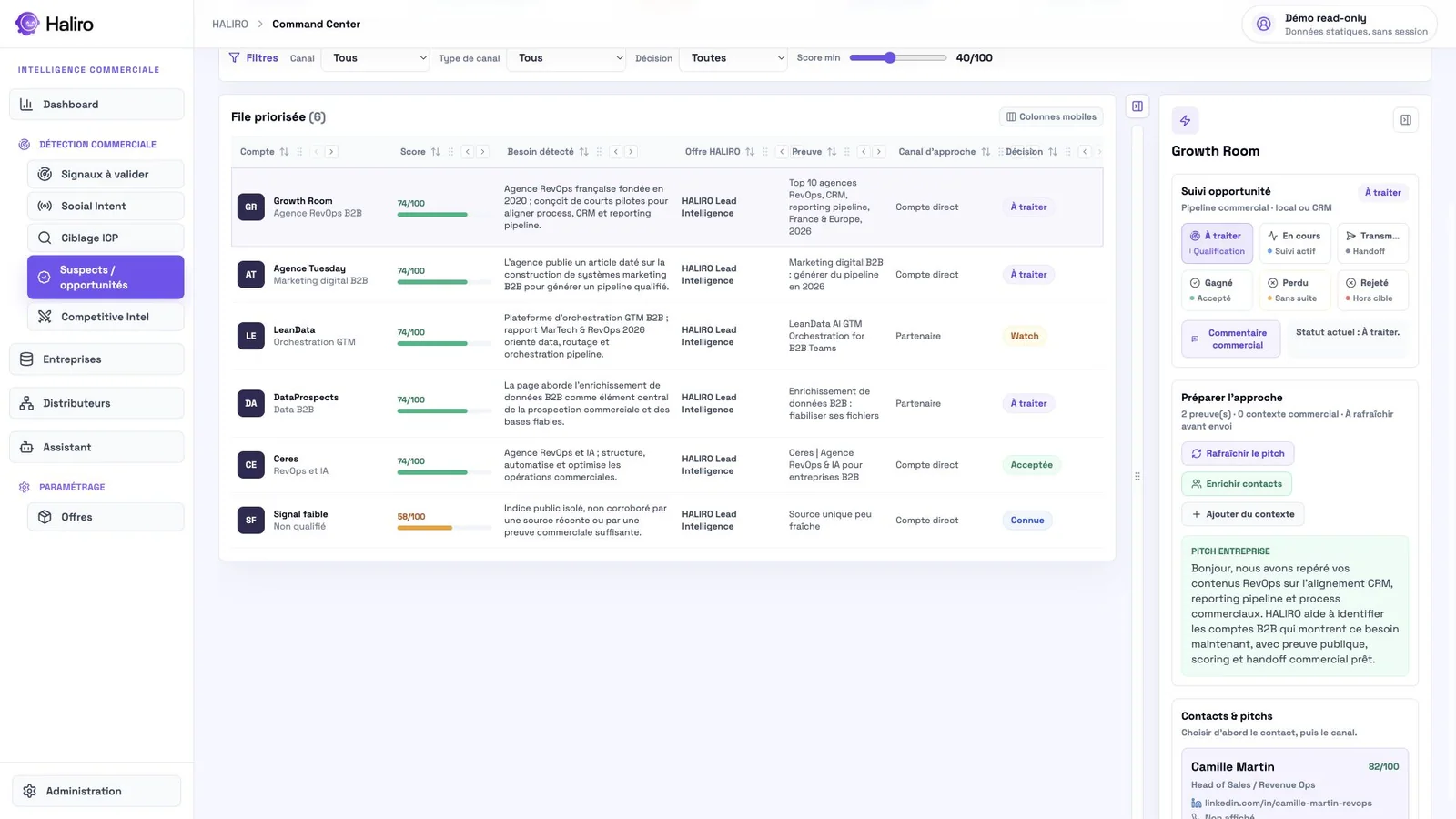Go to Social Intent section

[x=106, y=206]
